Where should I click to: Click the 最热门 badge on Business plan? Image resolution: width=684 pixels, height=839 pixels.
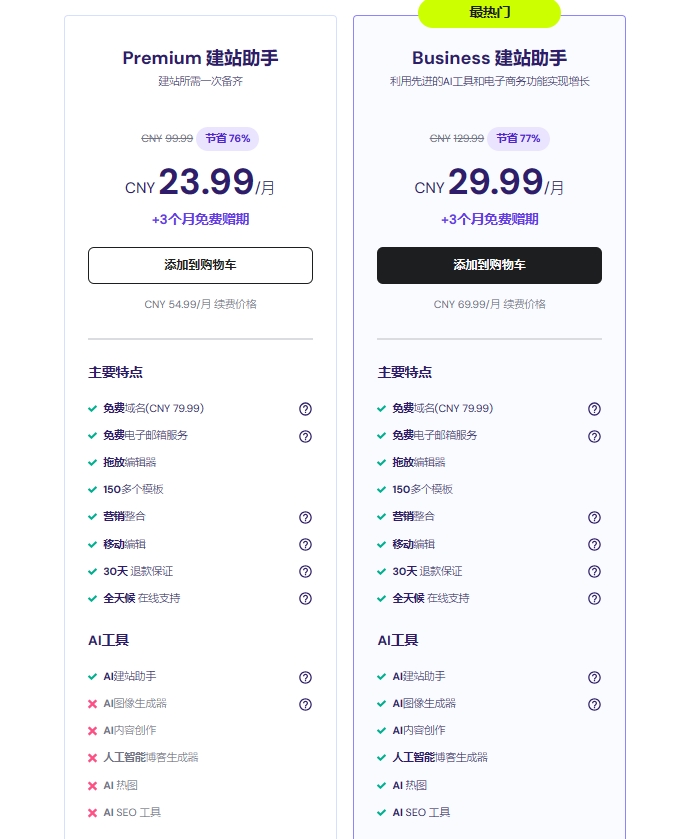[489, 12]
